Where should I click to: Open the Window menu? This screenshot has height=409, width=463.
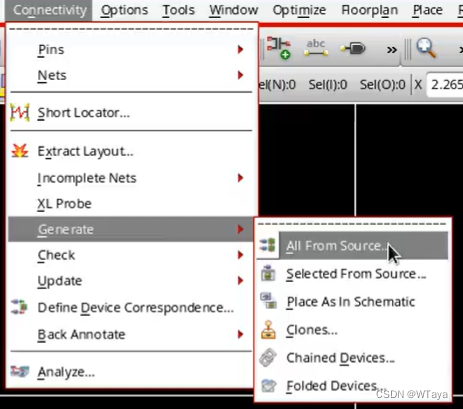tap(233, 10)
